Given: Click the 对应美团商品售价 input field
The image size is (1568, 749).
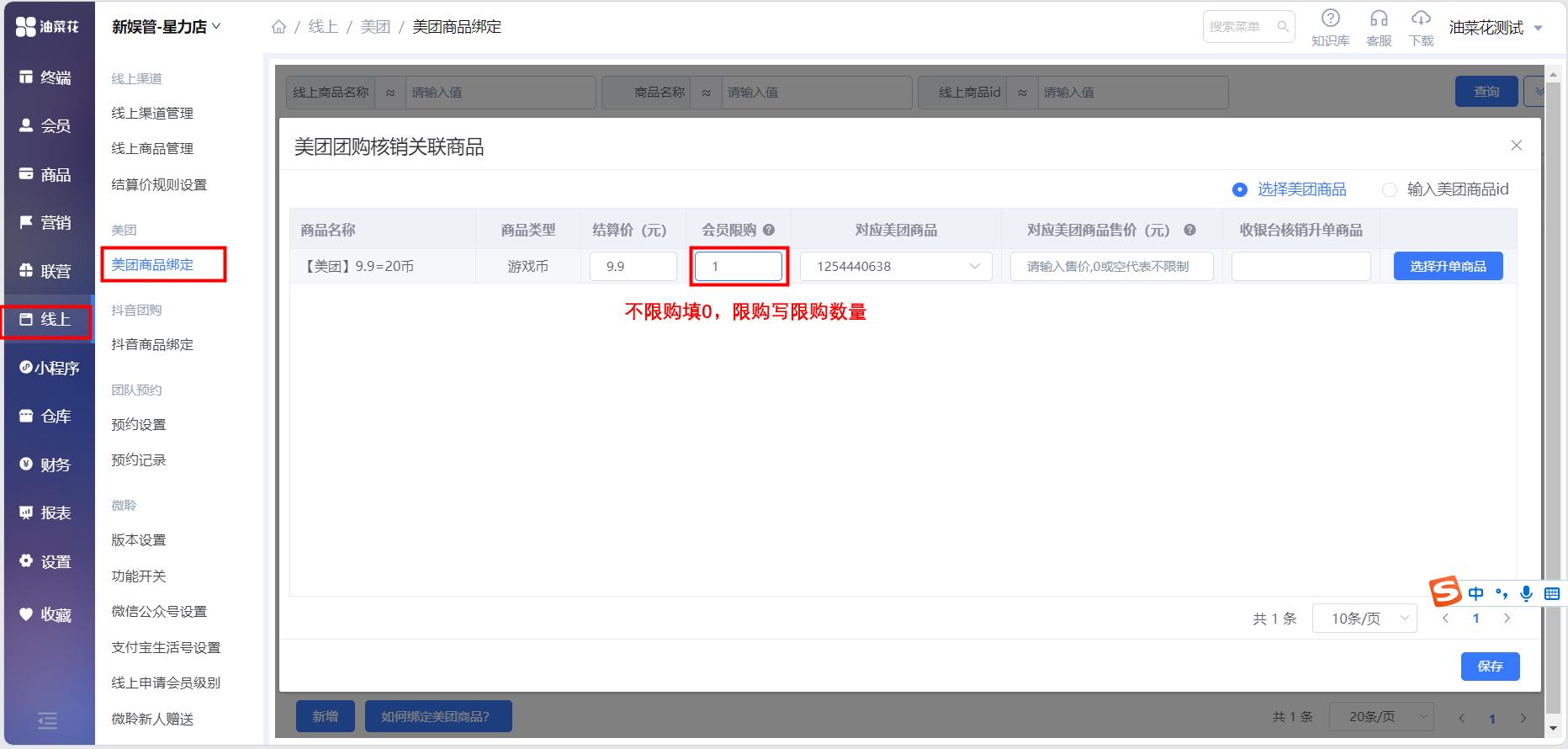Looking at the screenshot, I should pos(1111,266).
